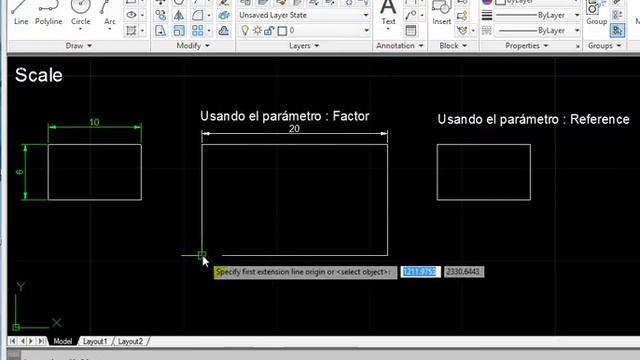Toggle layer 0 on/off lightbulb

(x=245, y=31)
